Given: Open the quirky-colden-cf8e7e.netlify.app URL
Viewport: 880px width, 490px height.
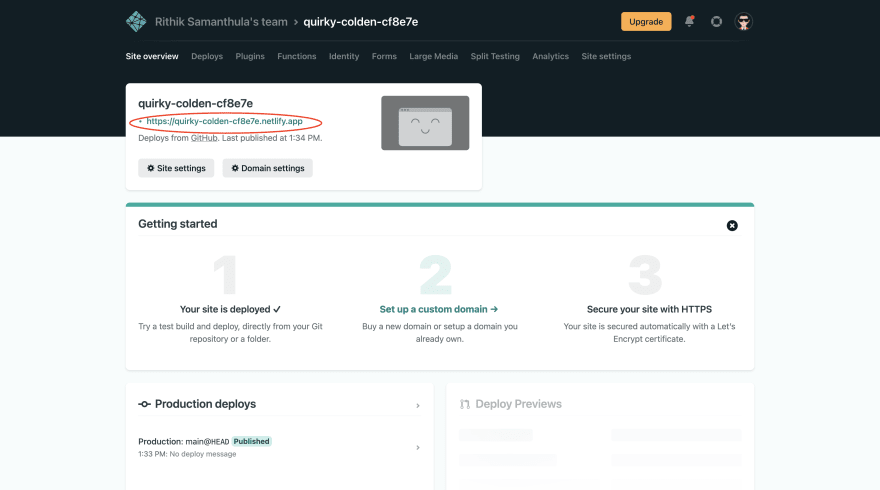Looking at the screenshot, I should click(224, 121).
